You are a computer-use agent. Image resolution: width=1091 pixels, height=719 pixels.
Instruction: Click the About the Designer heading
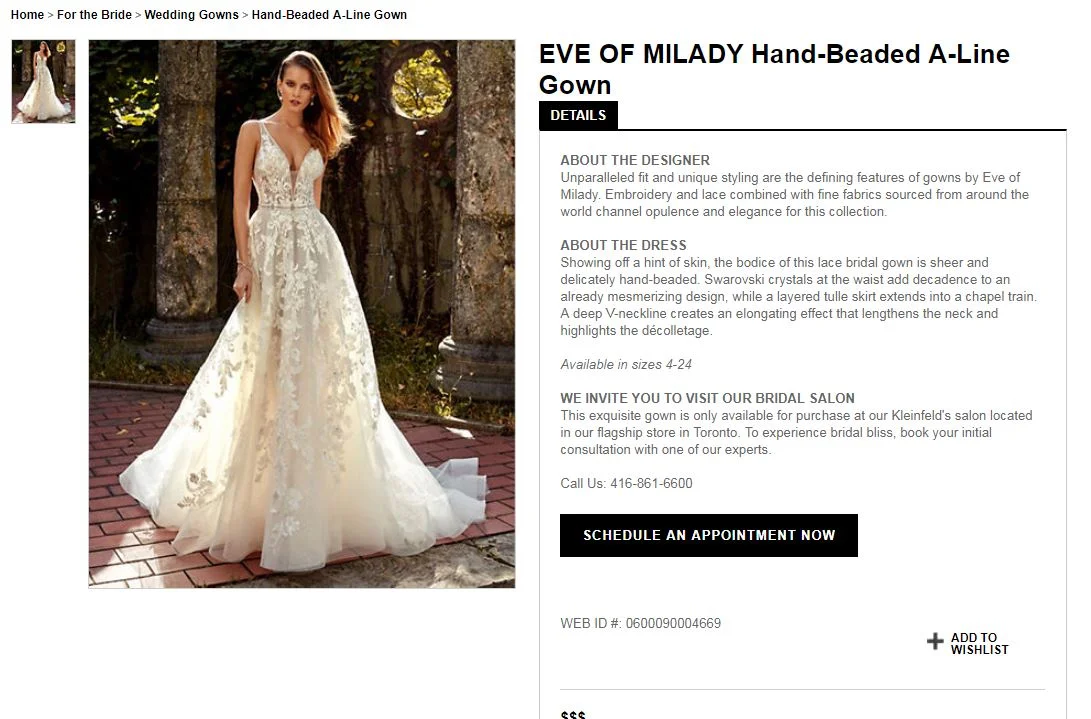(x=635, y=160)
